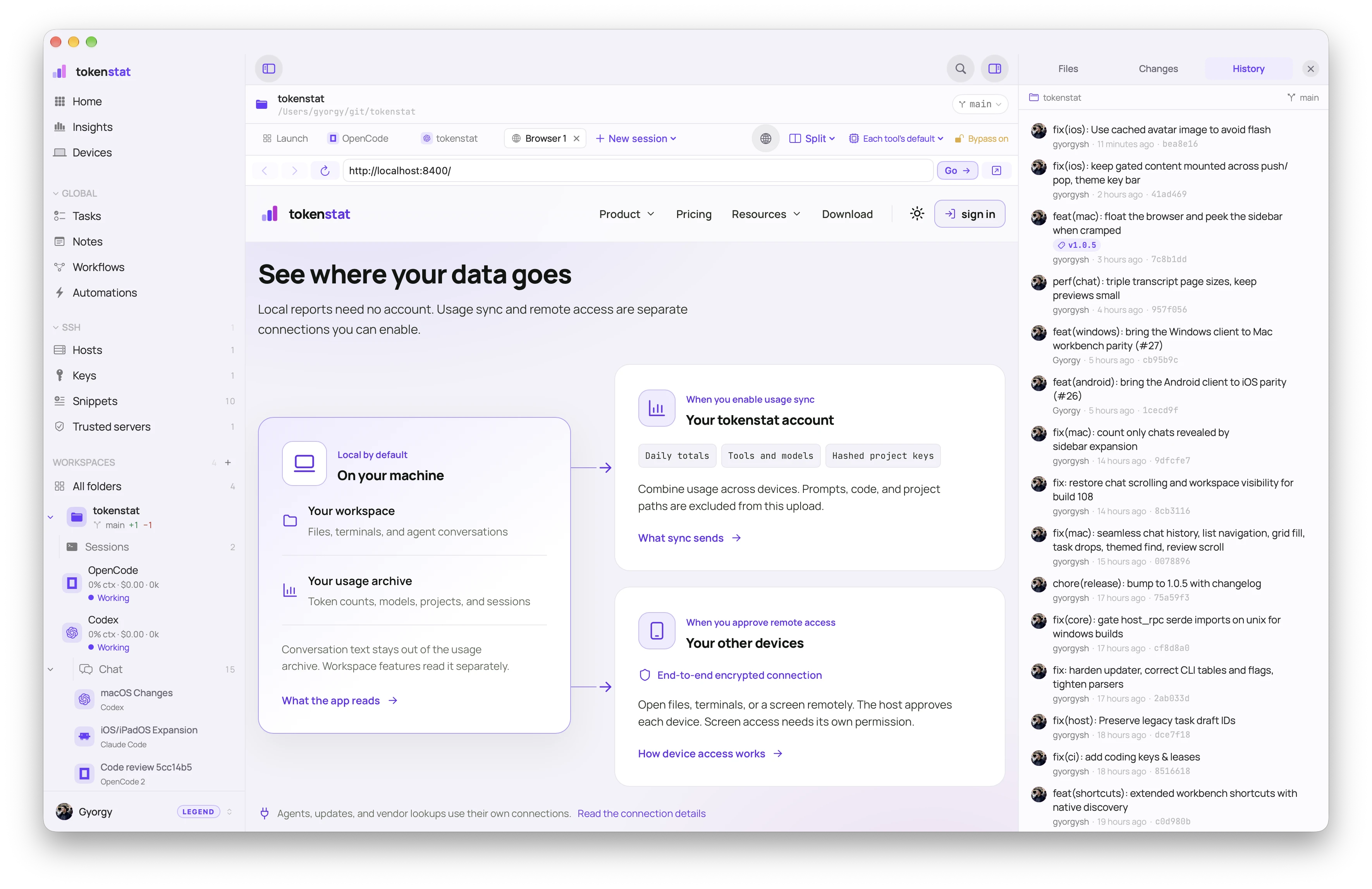Click the sign in button
The height and width of the screenshot is (889, 1372).
970,214
